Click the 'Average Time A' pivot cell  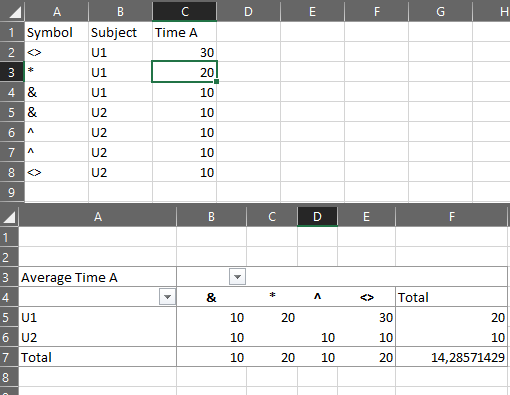coord(97,277)
